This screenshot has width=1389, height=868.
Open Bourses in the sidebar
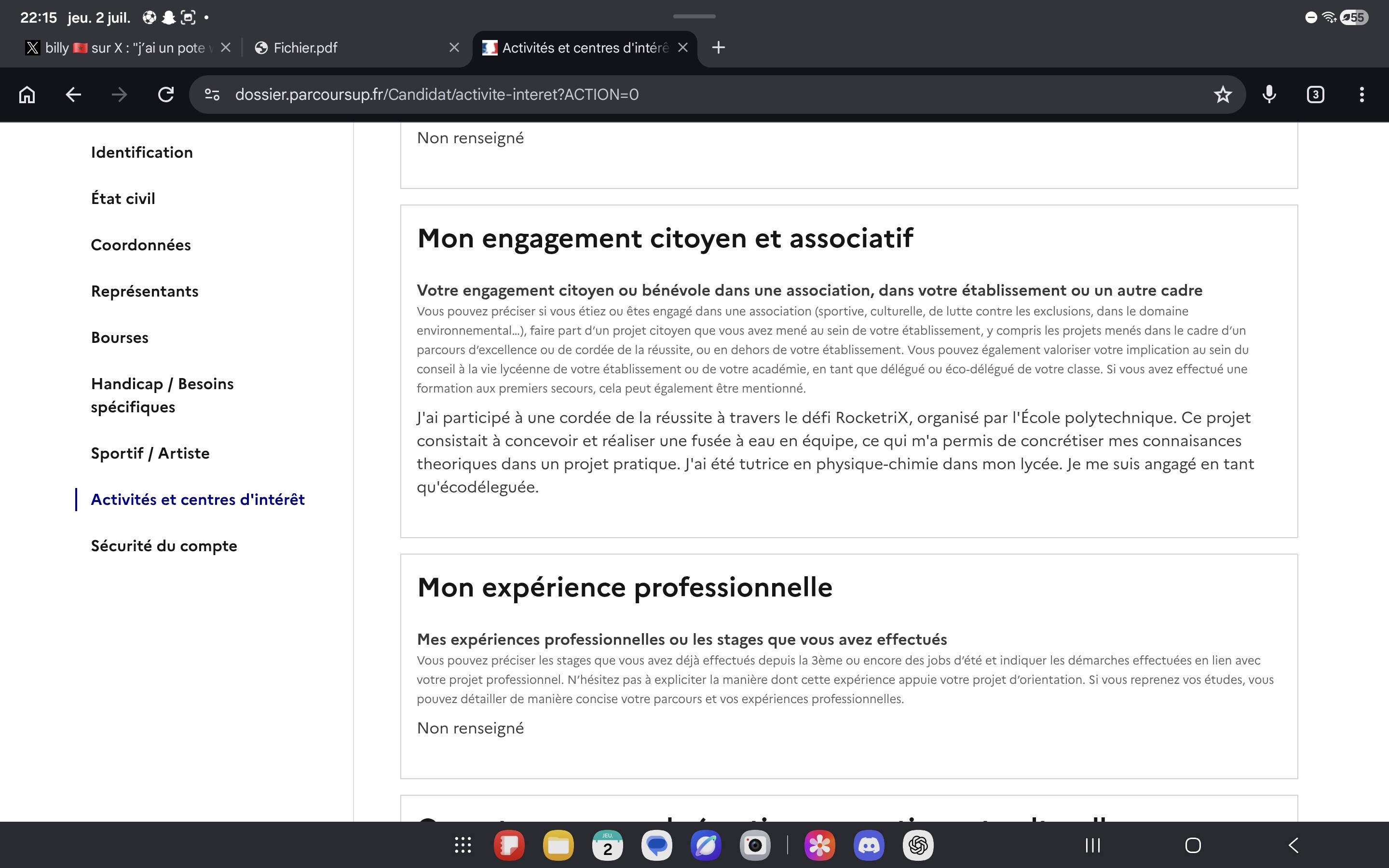[120, 338]
